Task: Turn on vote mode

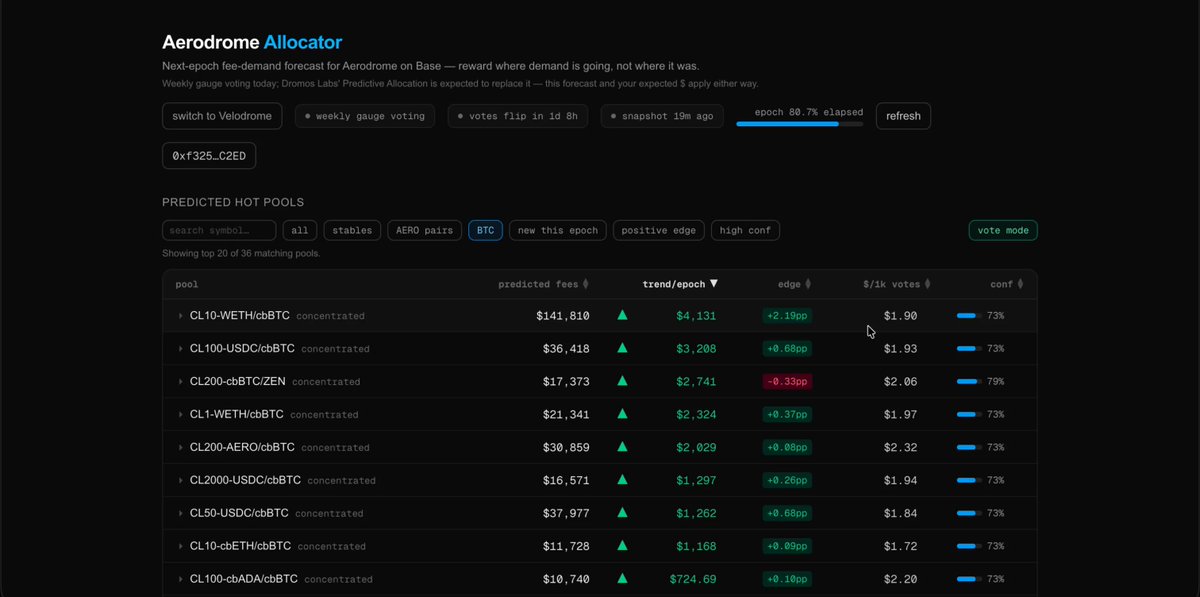Action: tap(1003, 230)
